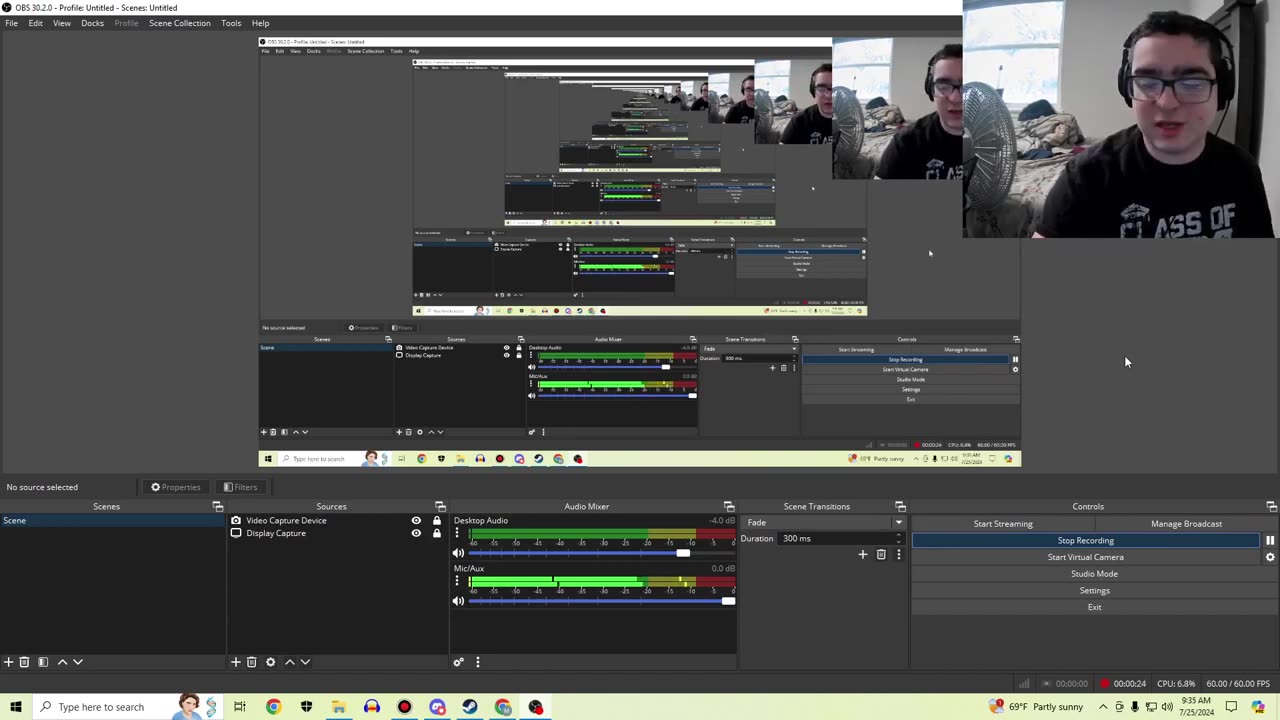Open advanced audio properties gears icon
The width and height of the screenshot is (1280, 720).
point(459,662)
